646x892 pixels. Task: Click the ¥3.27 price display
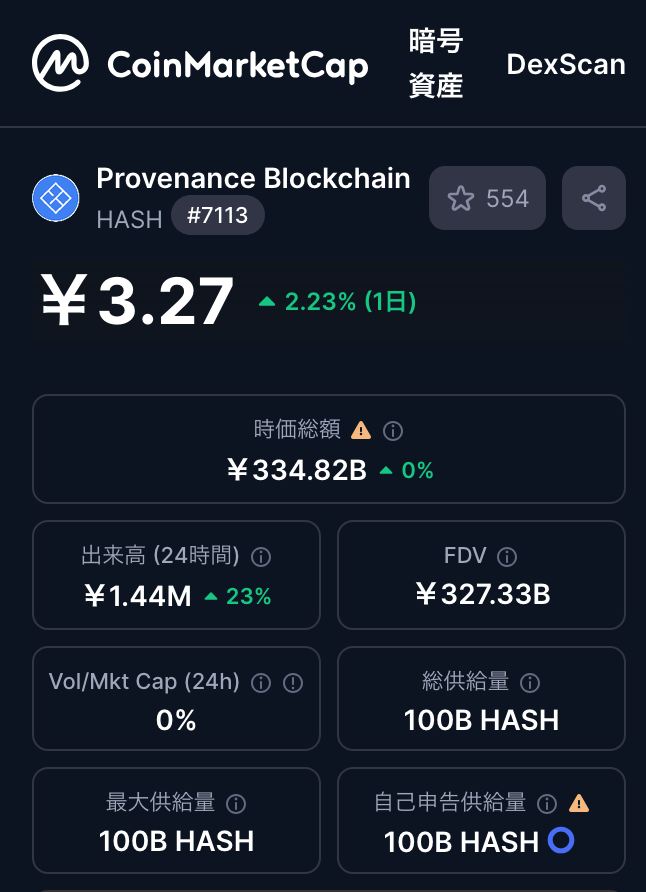137,300
